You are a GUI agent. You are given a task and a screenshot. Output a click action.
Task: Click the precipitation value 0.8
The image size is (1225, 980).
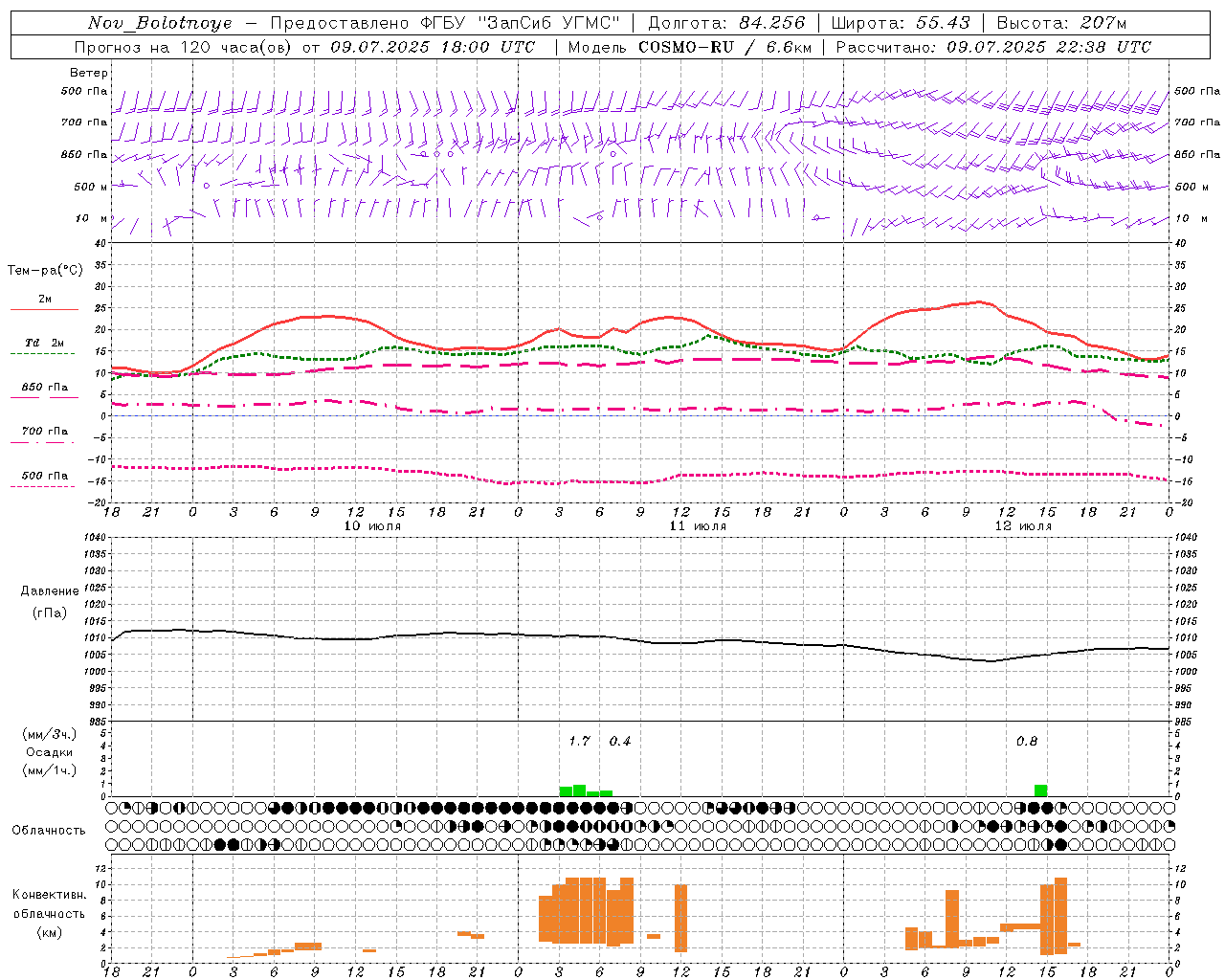[1027, 742]
